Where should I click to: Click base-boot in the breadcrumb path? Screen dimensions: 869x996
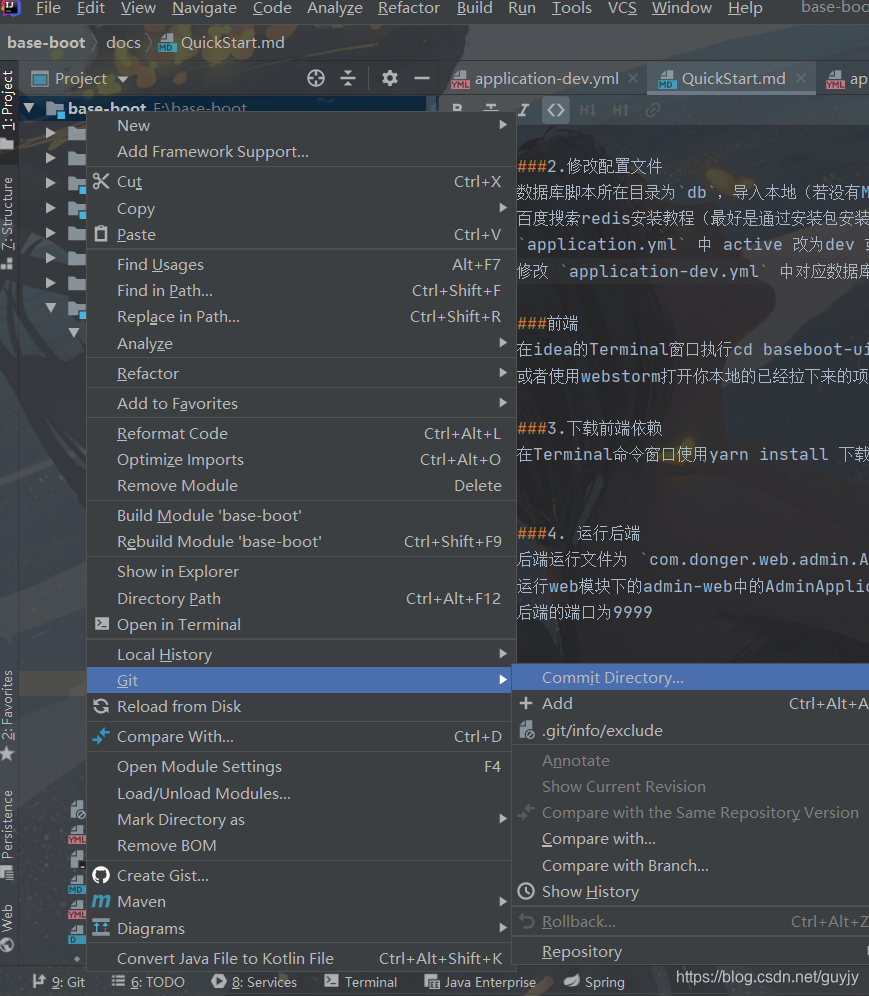pos(46,43)
